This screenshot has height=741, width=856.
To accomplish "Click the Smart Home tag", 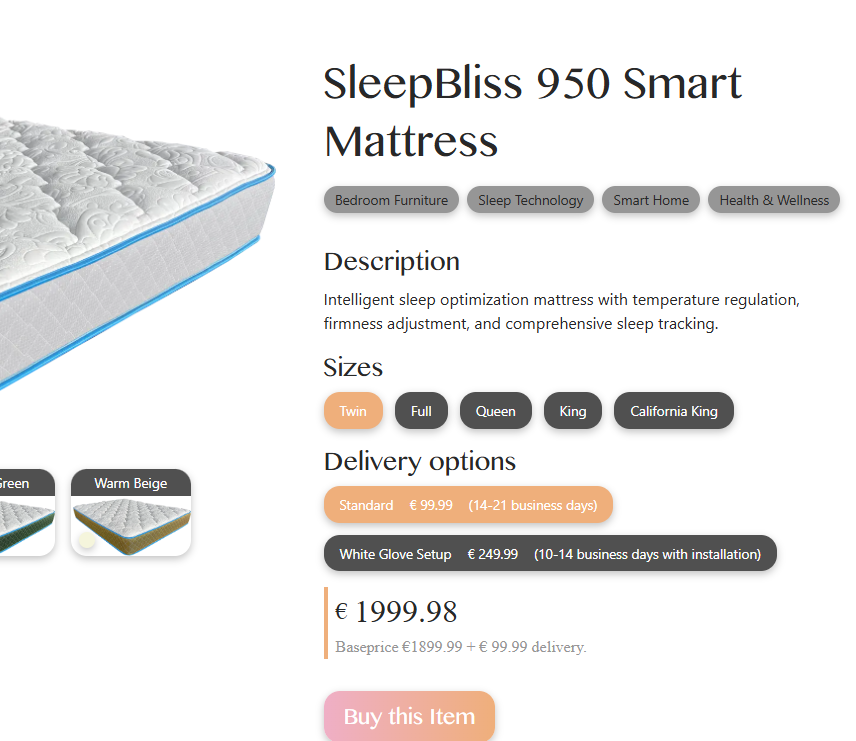I will [x=651, y=200].
